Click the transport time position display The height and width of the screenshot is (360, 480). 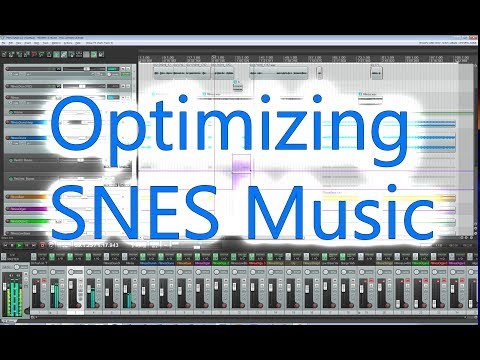[96, 245]
